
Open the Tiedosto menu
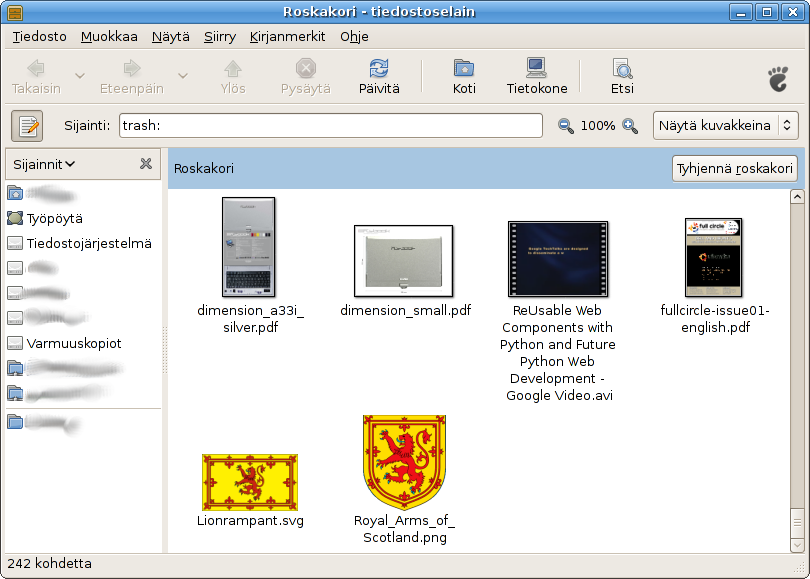[x=40, y=37]
